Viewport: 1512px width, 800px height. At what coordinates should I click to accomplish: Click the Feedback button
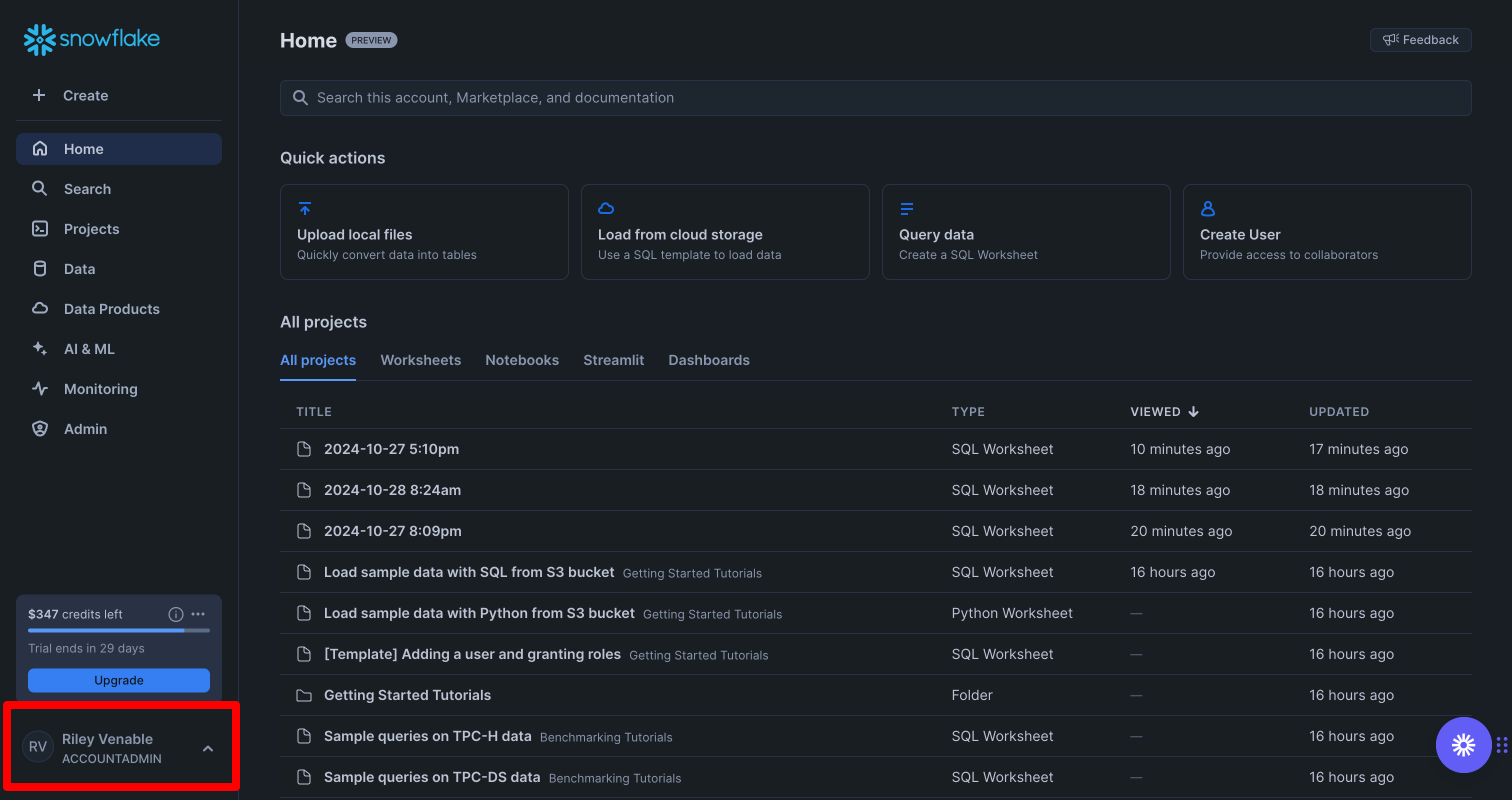1420,40
